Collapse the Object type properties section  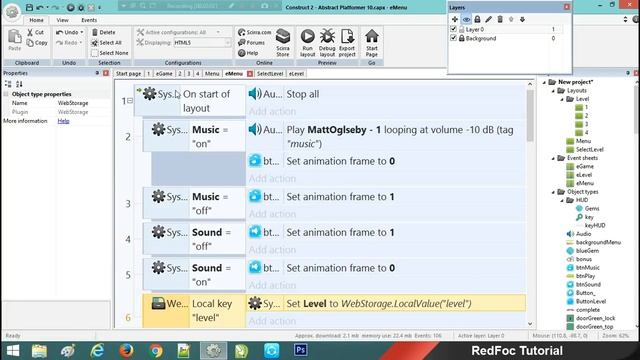coord(6,94)
